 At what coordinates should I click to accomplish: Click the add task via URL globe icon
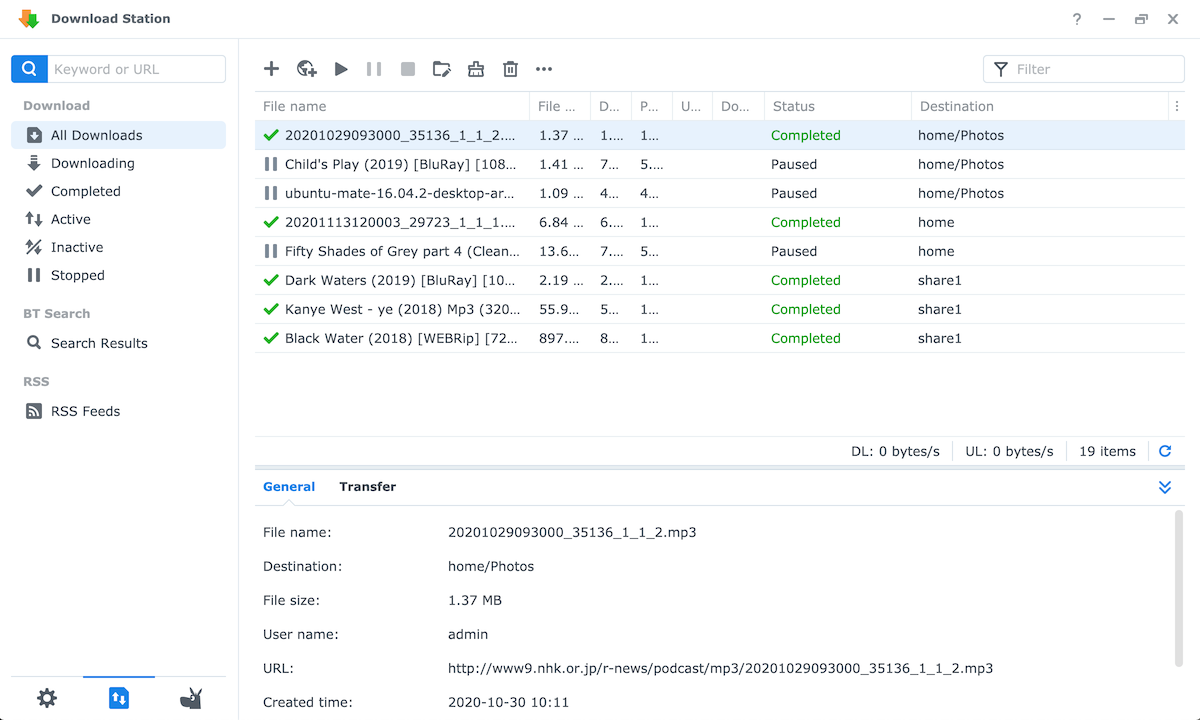(x=307, y=69)
